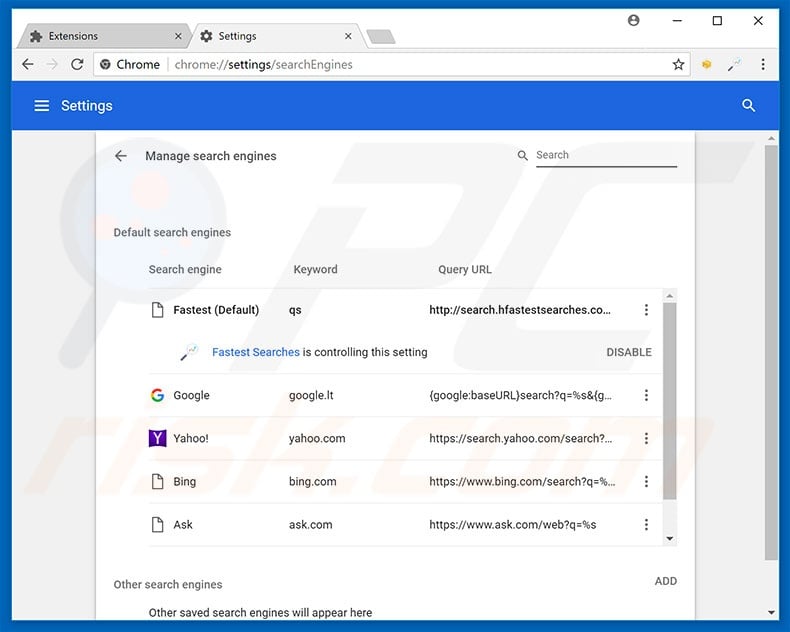This screenshot has width=790, height=632.
Task: Open the Fastest Searches extension link
Action: [255, 352]
